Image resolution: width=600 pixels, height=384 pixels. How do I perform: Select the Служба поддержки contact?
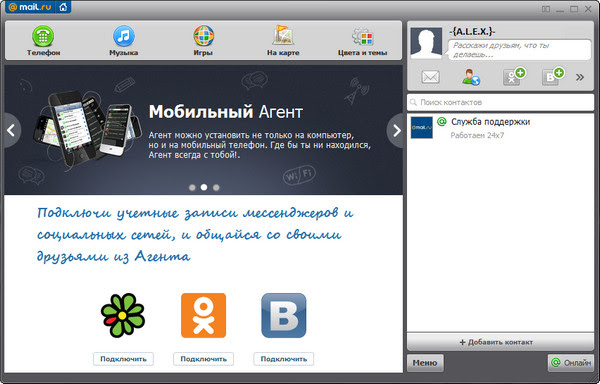point(500,128)
